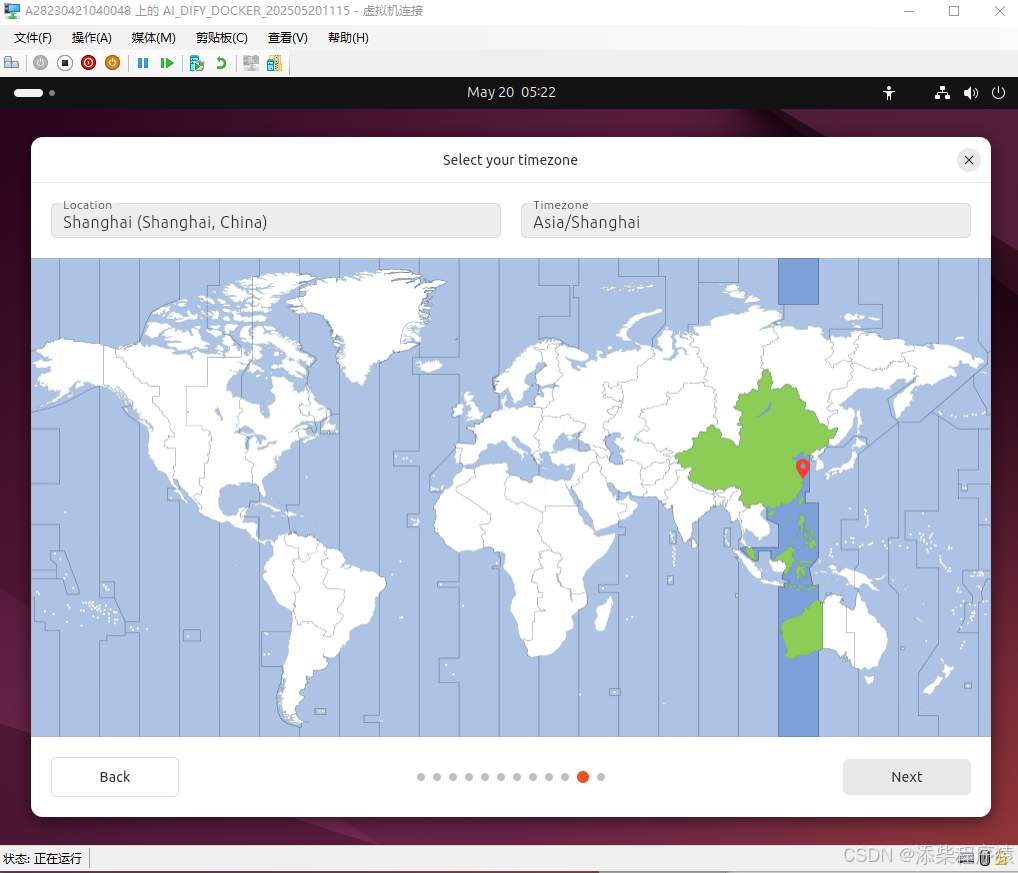Open the 媒体(M) menu
The image size is (1018, 873).
click(153, 38)
